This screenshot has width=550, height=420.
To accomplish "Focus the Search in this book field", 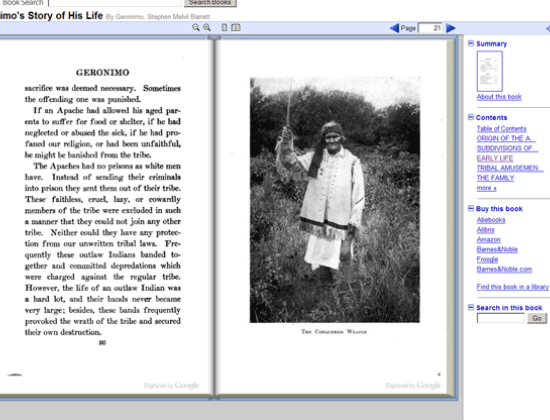I will (501, 318).
